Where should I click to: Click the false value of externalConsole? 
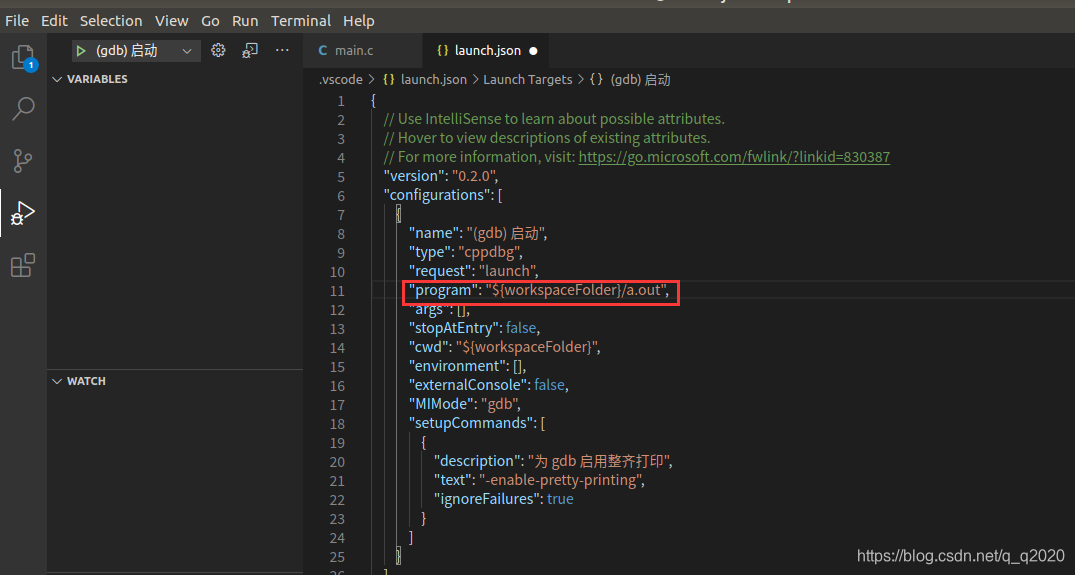click(549, 385)
